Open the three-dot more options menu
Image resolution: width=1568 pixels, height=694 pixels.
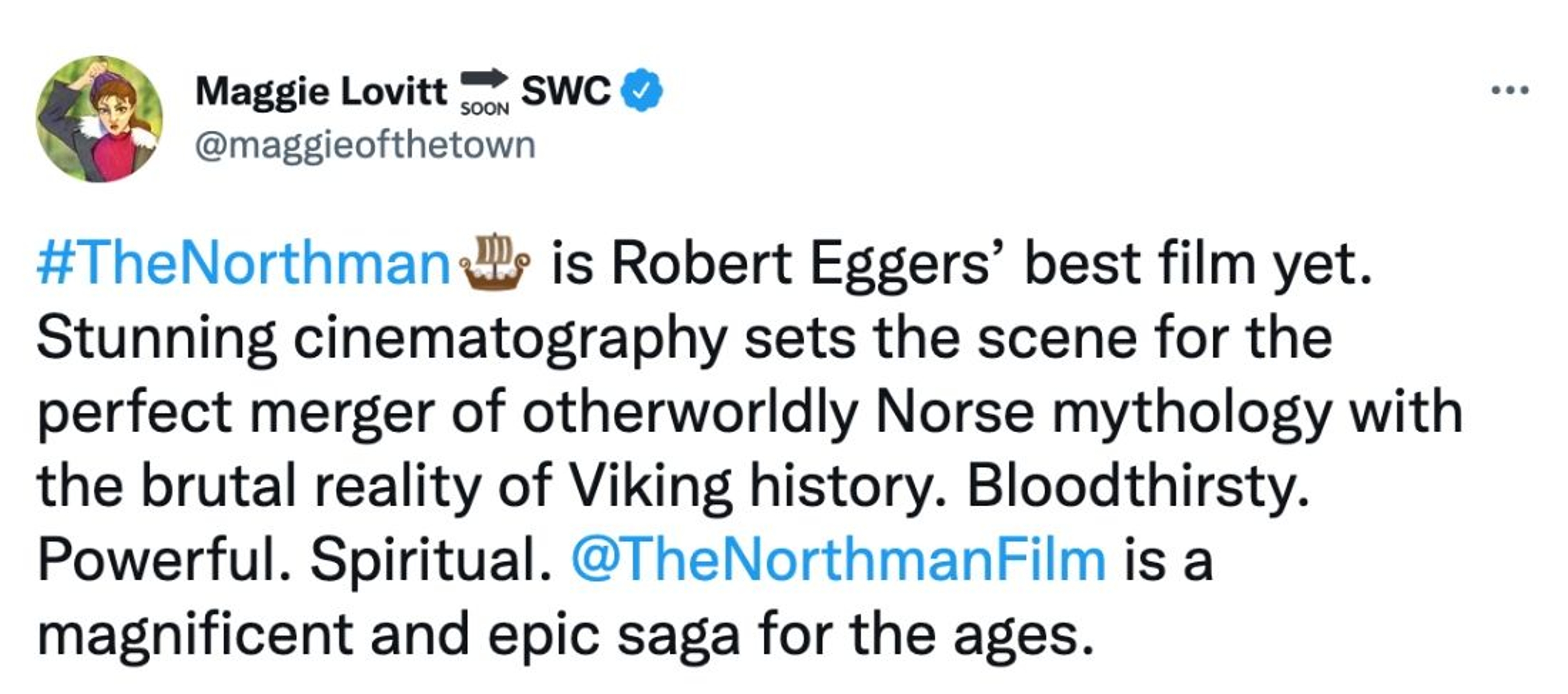pos(1510,90)
